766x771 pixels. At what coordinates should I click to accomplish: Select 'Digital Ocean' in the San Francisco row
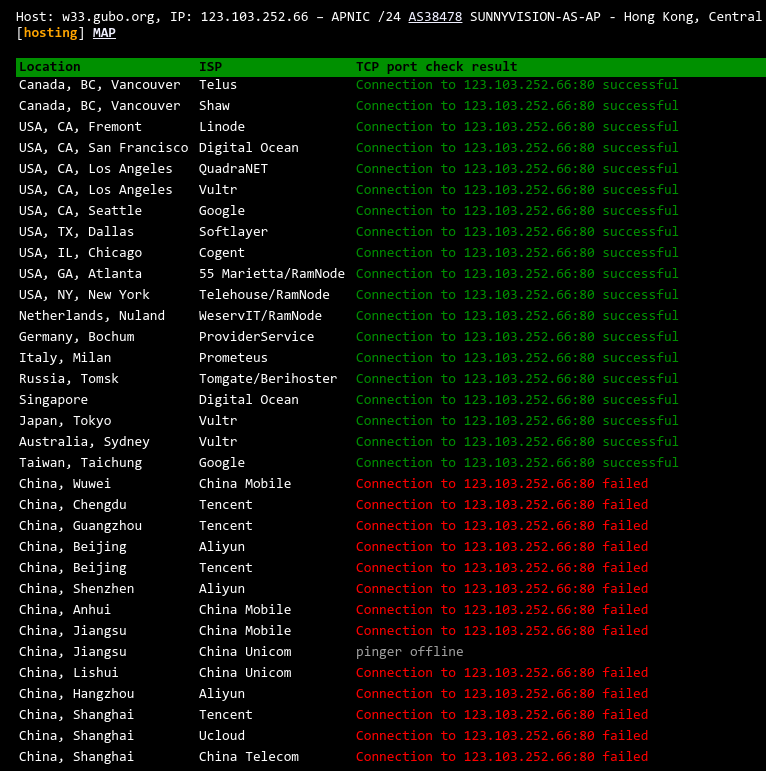[249, 148]
